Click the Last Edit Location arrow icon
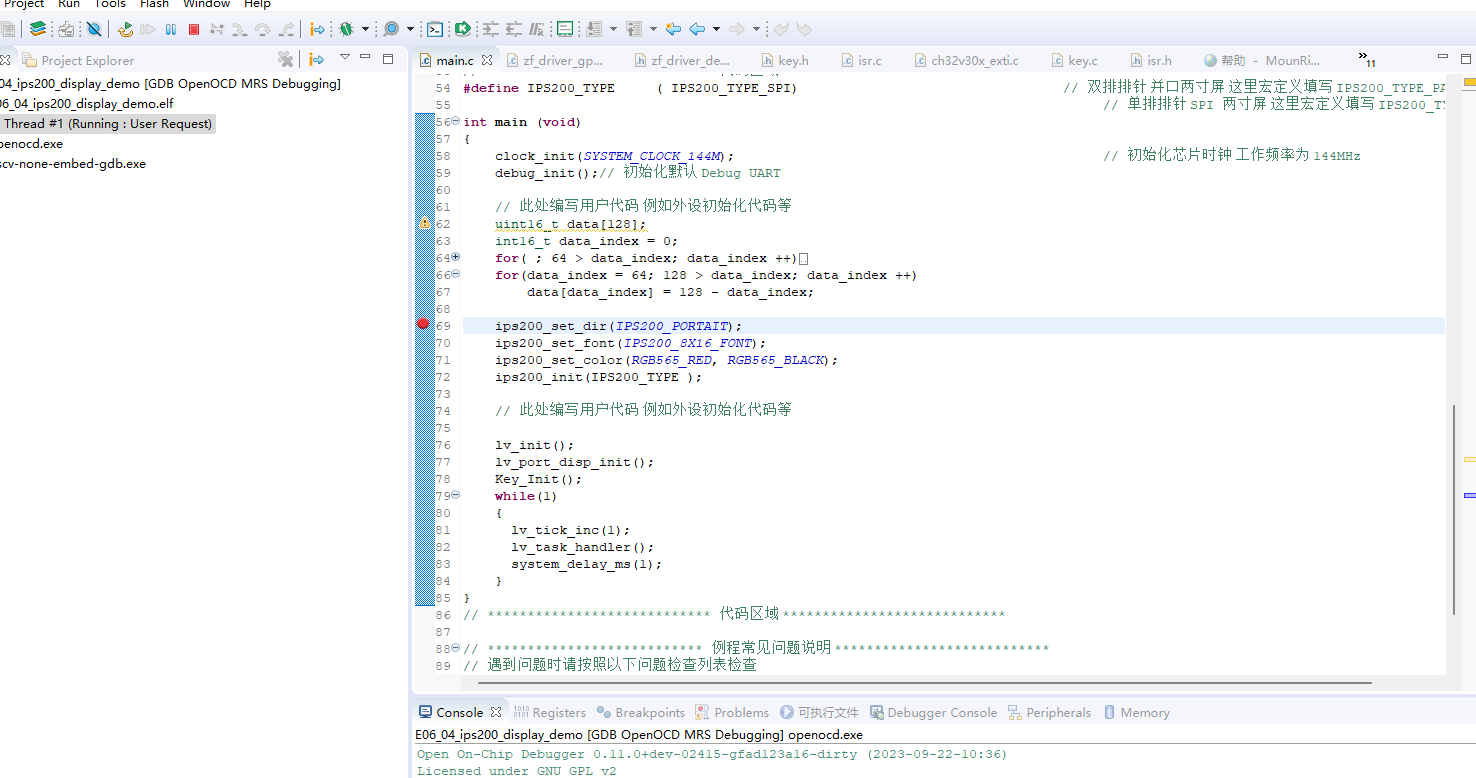The height and width of the screenshot is (778, 1476). tap(673, 29)
